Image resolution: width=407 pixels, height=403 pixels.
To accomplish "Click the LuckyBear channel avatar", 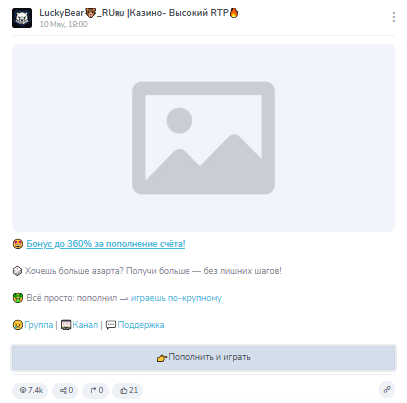I will (22, 18).
